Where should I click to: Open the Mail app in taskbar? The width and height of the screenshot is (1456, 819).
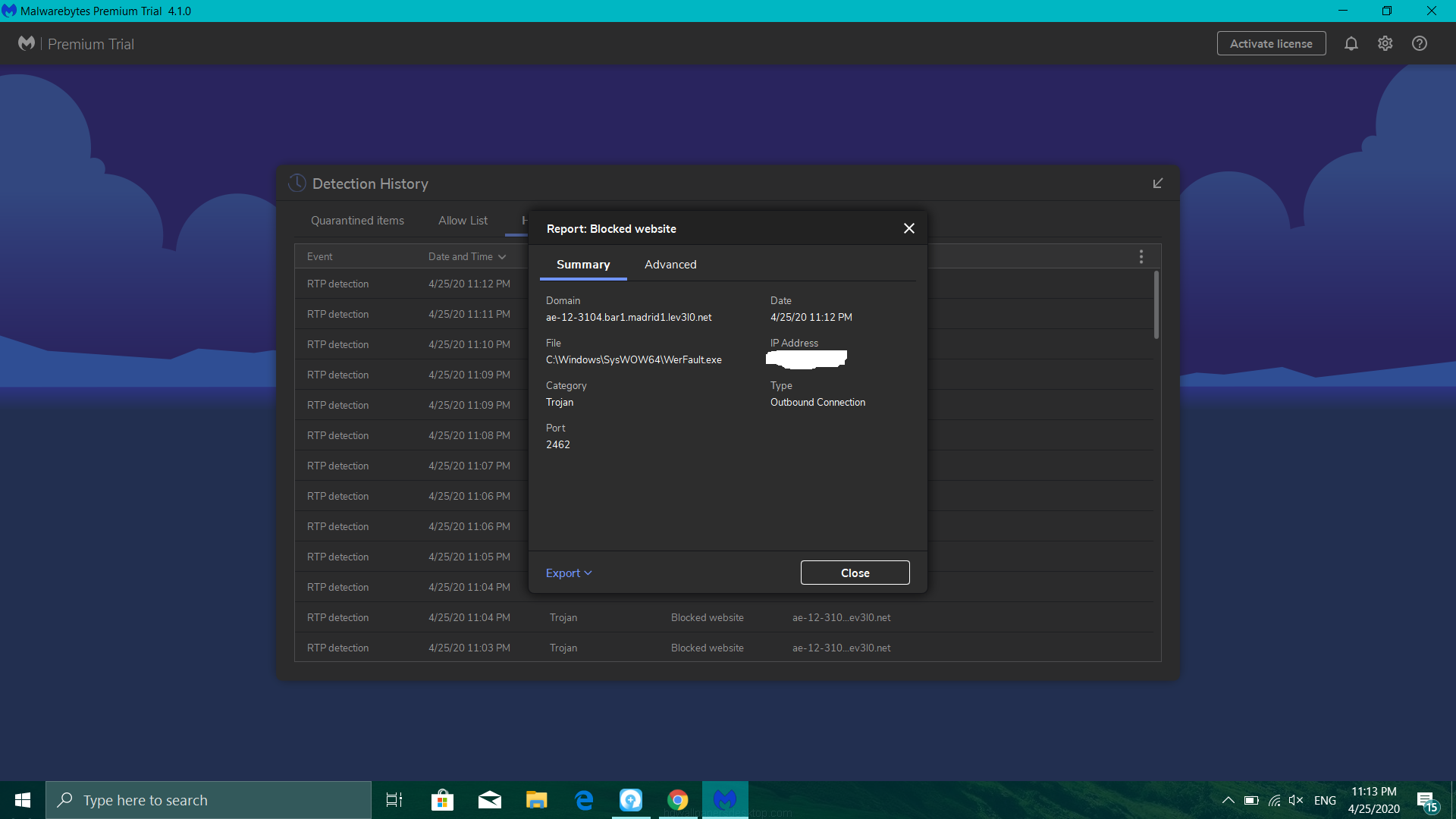coord(490,800)
